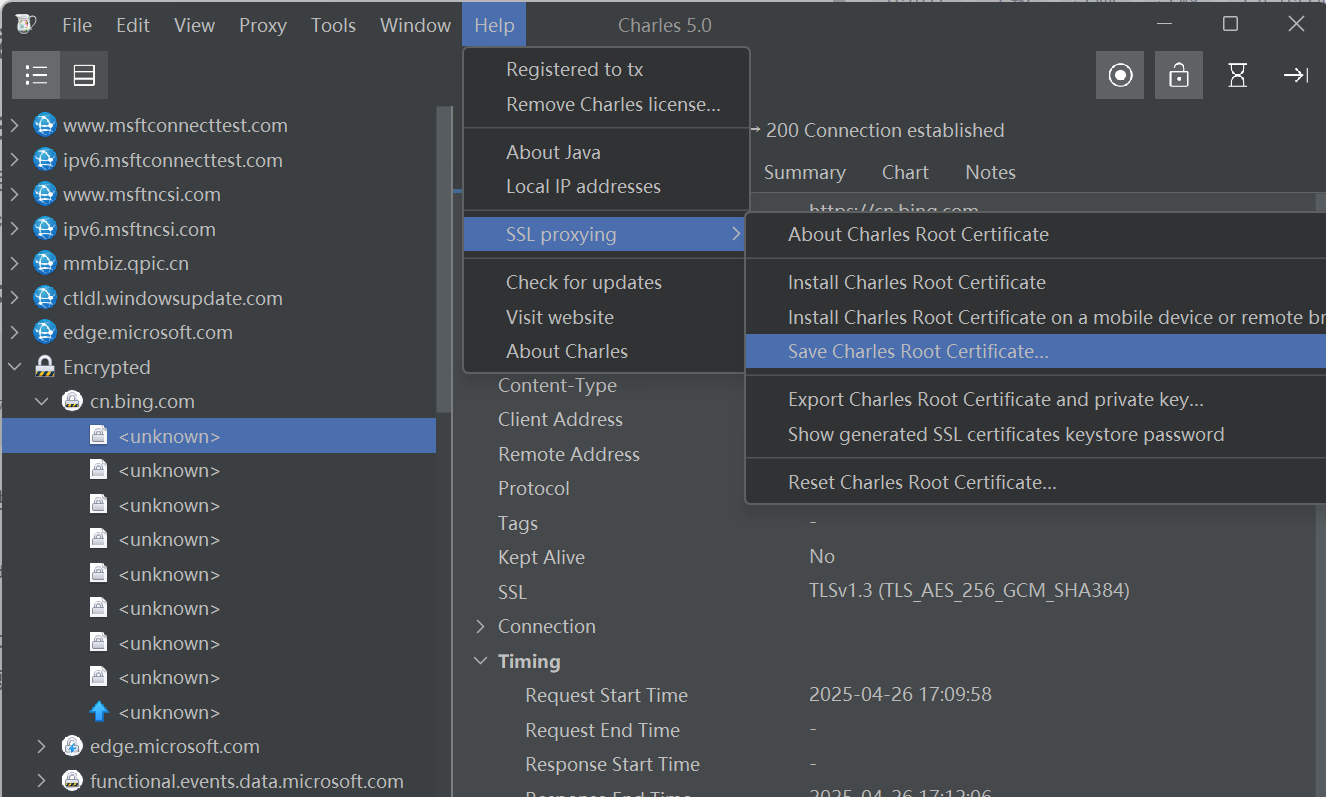Expand the www.msftconnecttest.com node
Image resolution: width=1326 pixels, height=797 pixels.
(14, 125)
